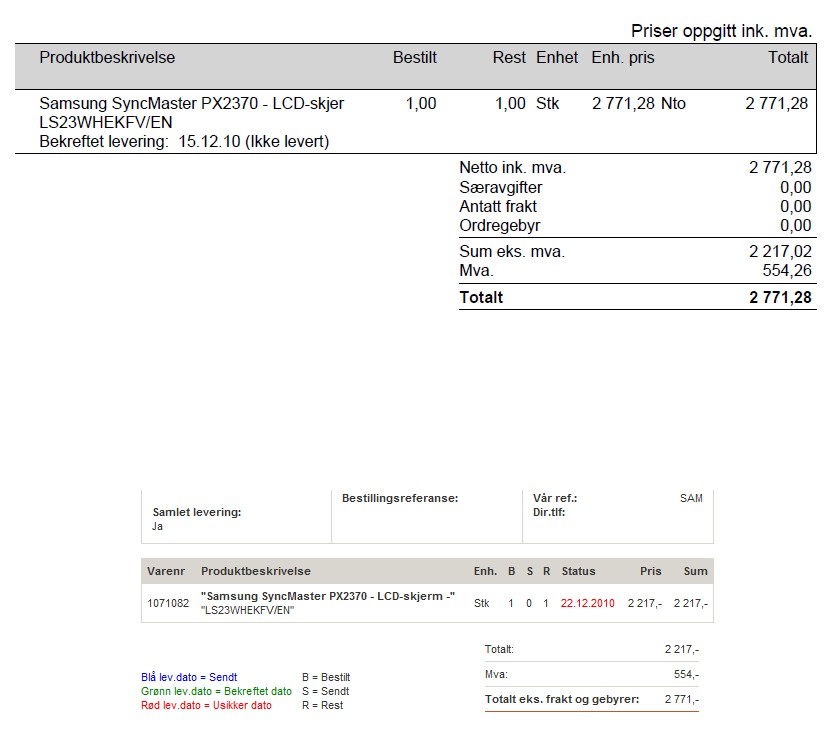This screenshot has height=737, width=836.
Task: Click the 'Stk' unit in top table
Action: (x=548, y=103)
